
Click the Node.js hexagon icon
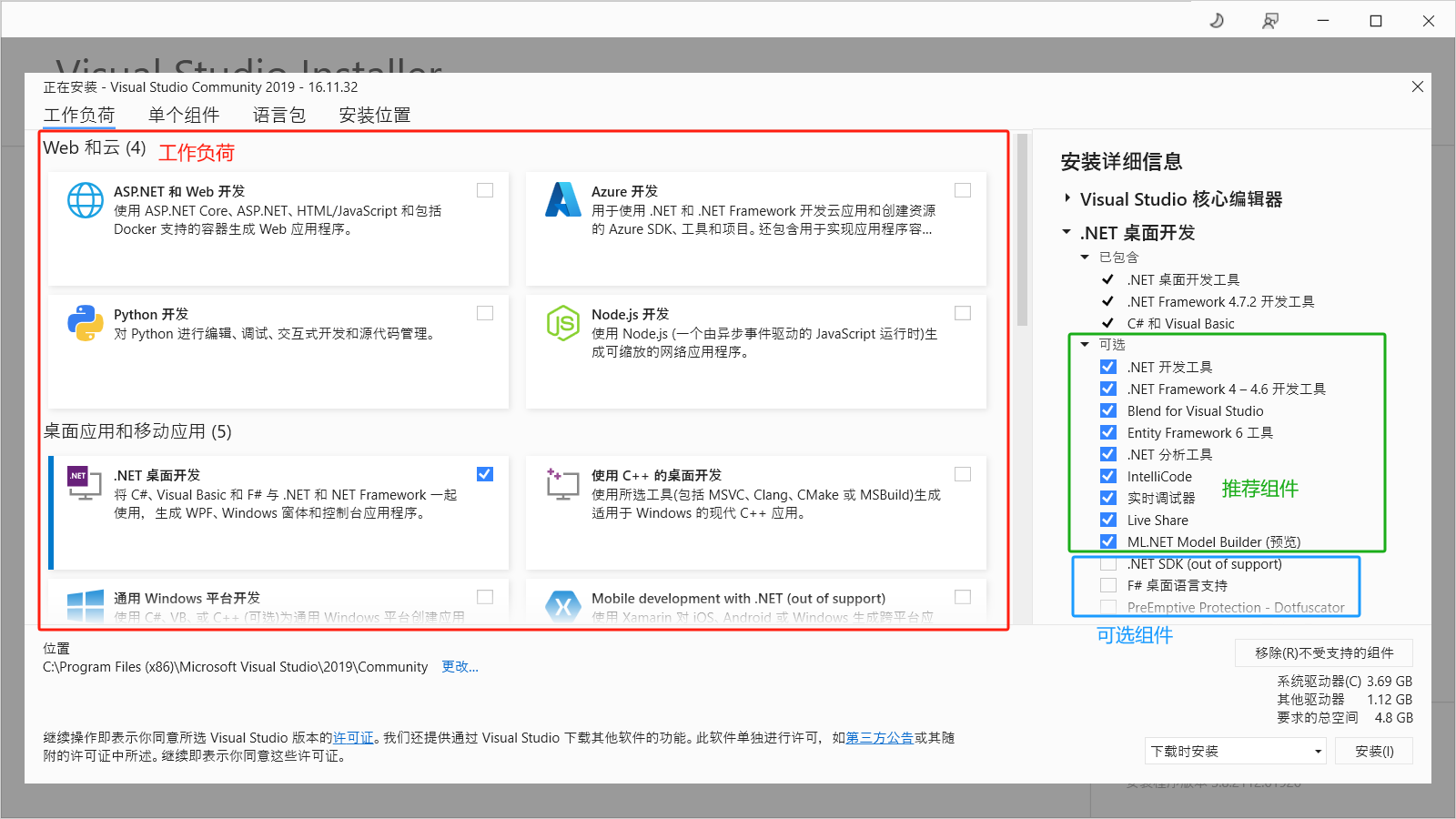click(x=563, y=323)
